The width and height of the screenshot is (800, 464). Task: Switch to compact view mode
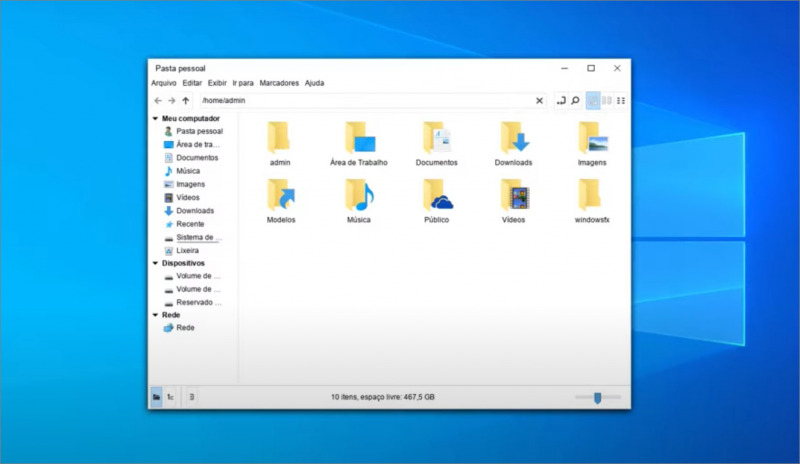607,101
